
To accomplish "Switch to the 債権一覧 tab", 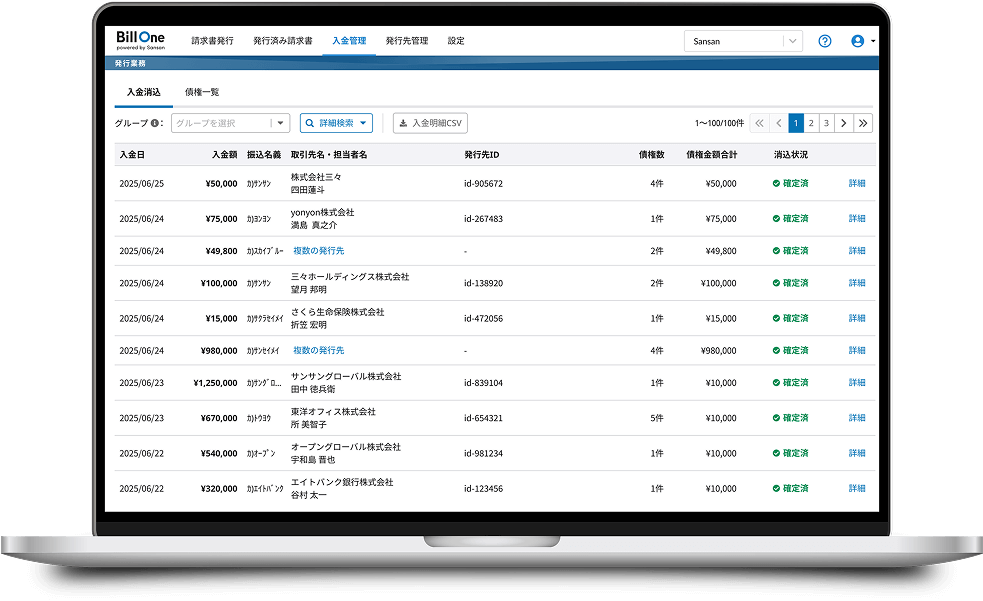I will point(202,92).
